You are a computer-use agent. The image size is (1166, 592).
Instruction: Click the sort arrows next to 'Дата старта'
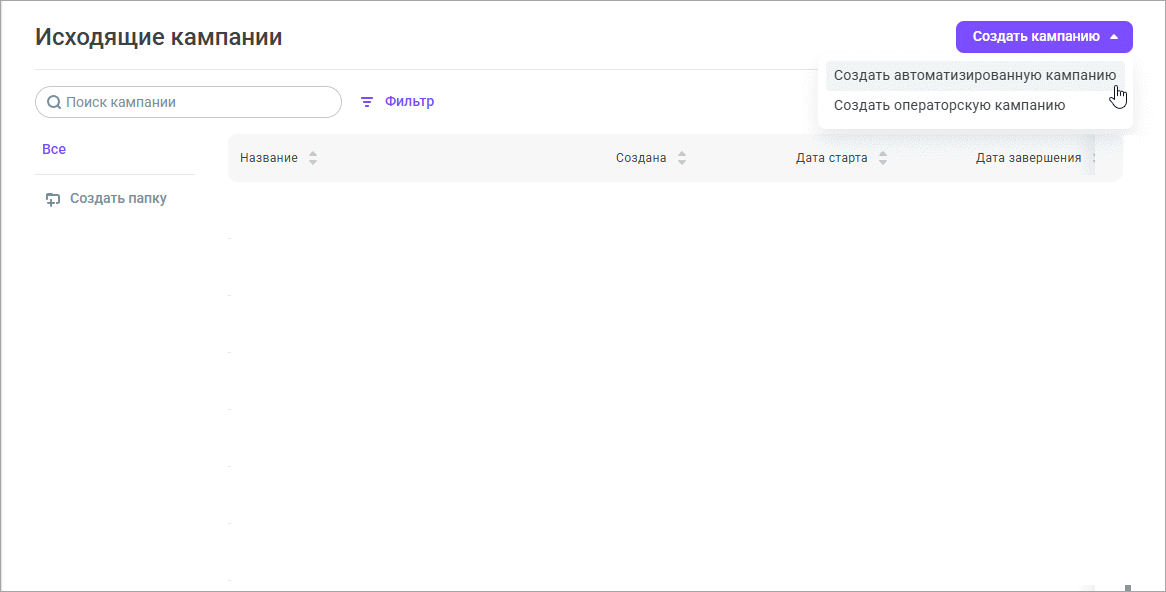point(883,158)
